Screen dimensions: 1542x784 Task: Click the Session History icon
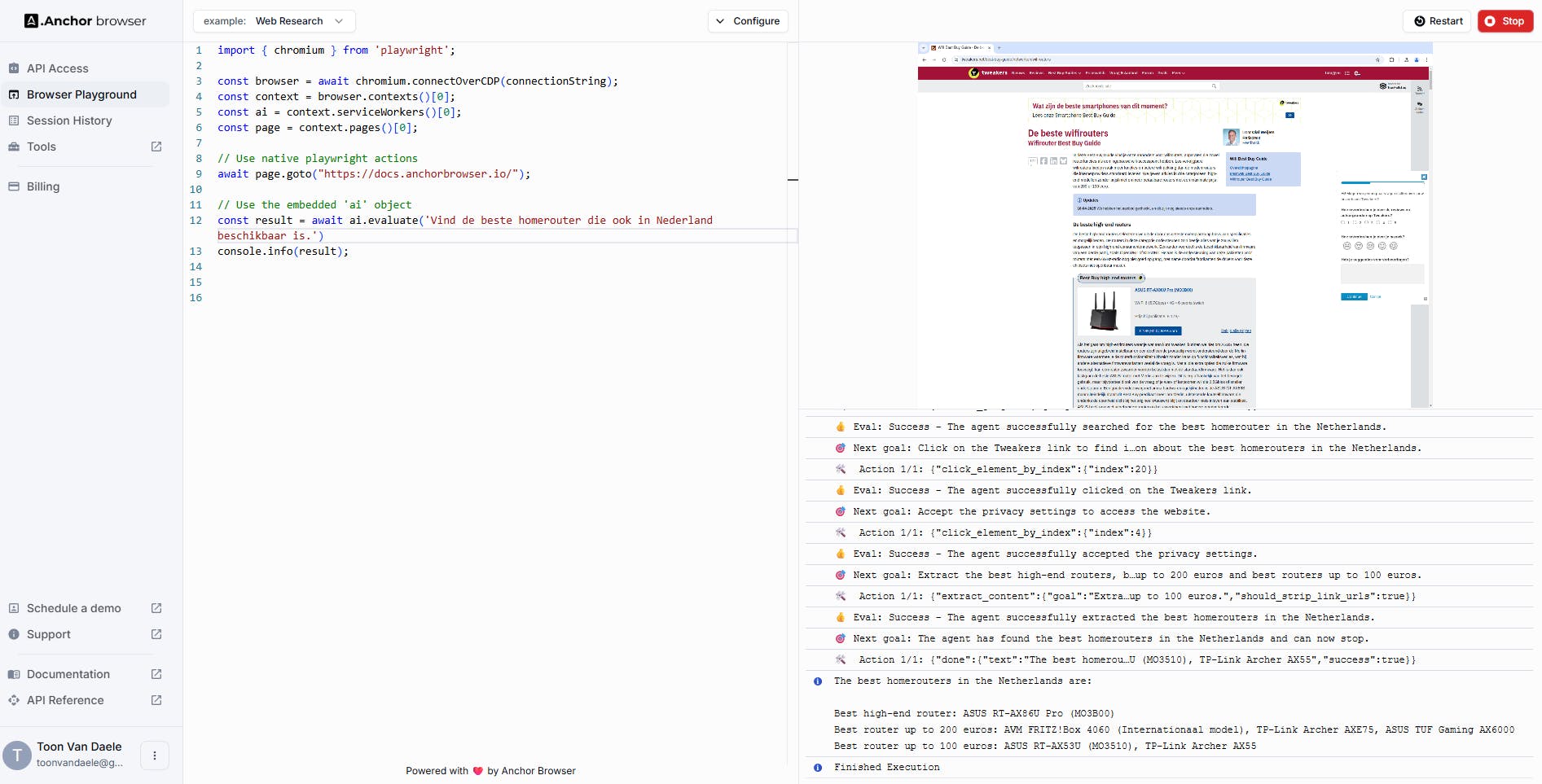coord(14,120)
